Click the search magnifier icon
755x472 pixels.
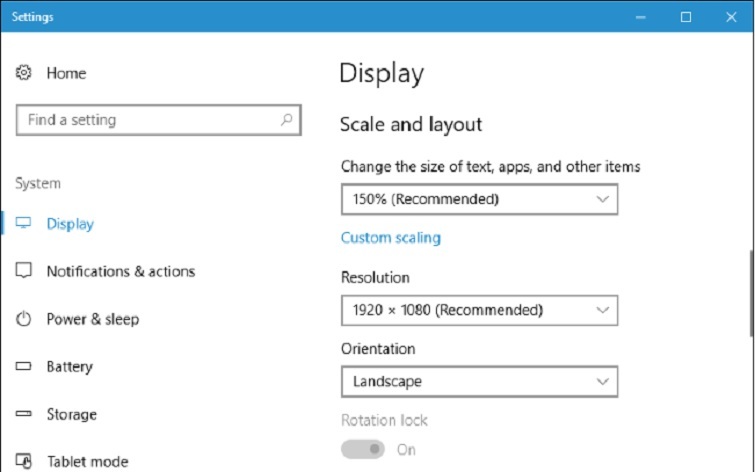[x=287, y=120]
